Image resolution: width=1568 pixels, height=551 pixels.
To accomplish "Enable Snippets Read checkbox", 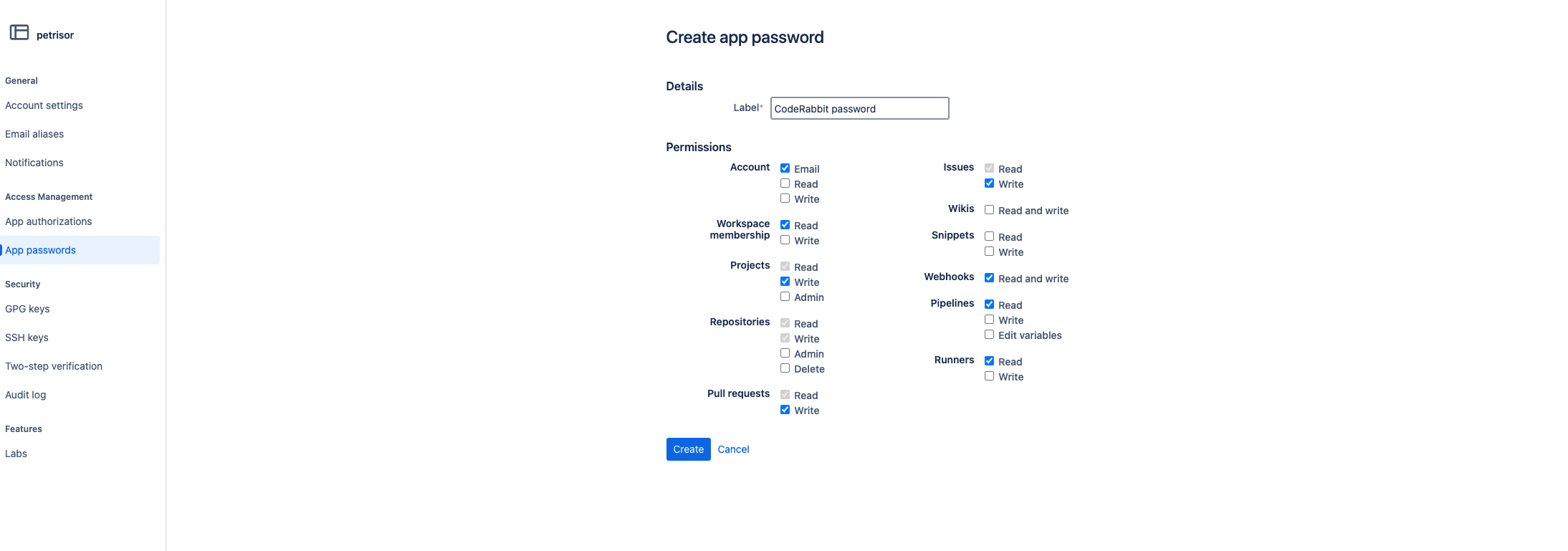I will click(990, 236).
